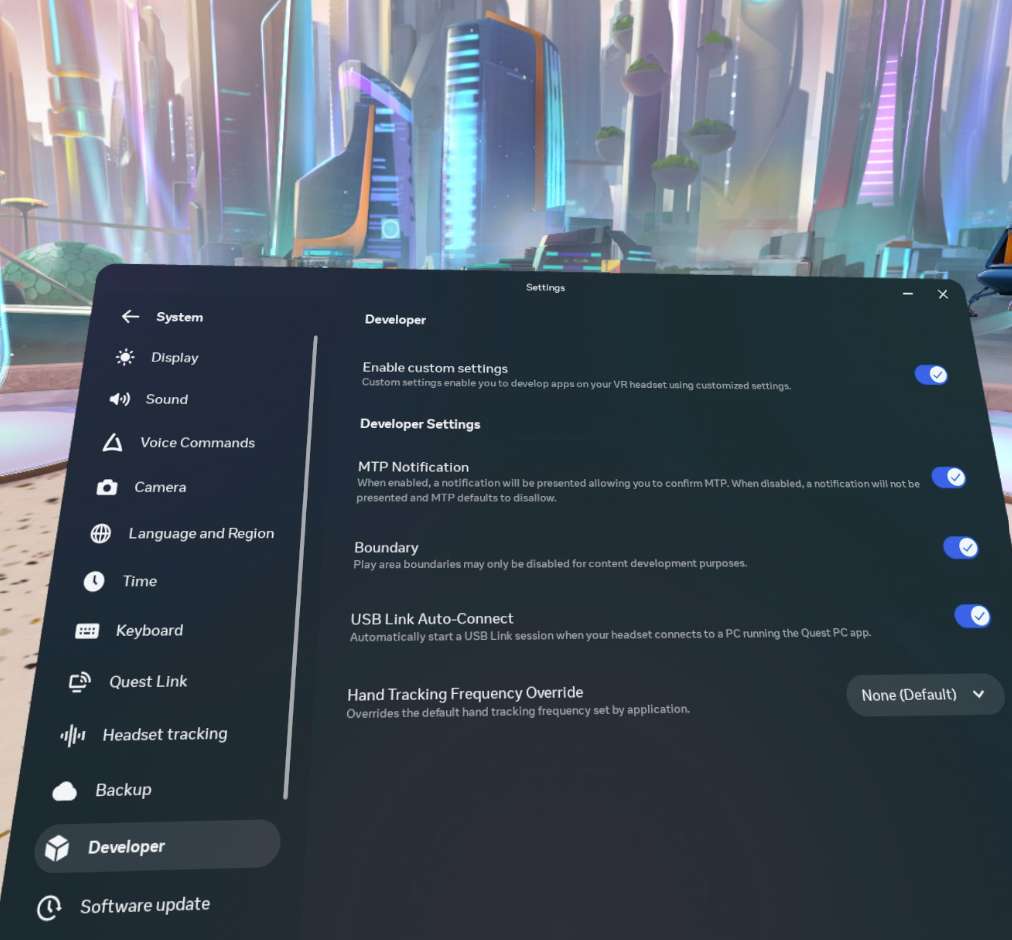This screenshot has height=940, width=1012.
Task: Select the Quest Link icon
Action: 80,682
